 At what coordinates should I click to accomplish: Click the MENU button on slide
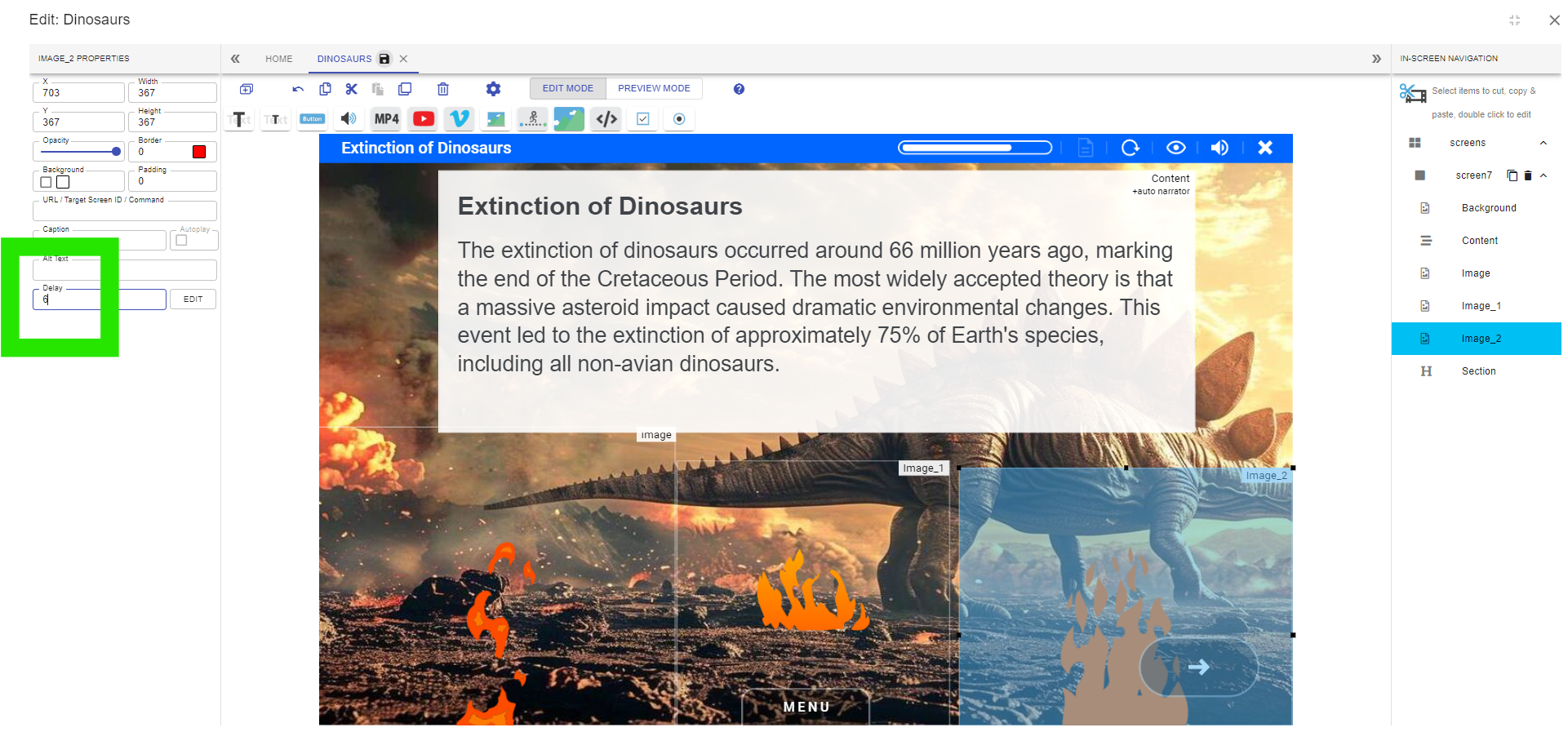(806, 707)
